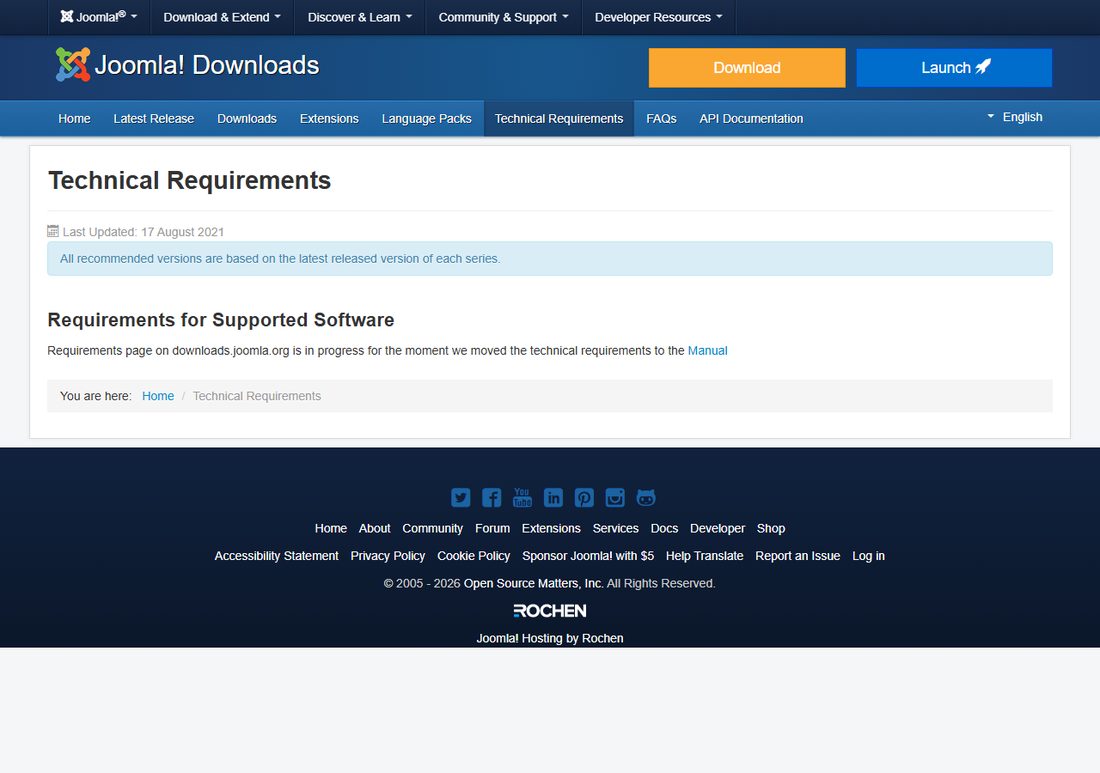Open Language Packs nav item
This screenshot has height=773, width=1100.
427,119
